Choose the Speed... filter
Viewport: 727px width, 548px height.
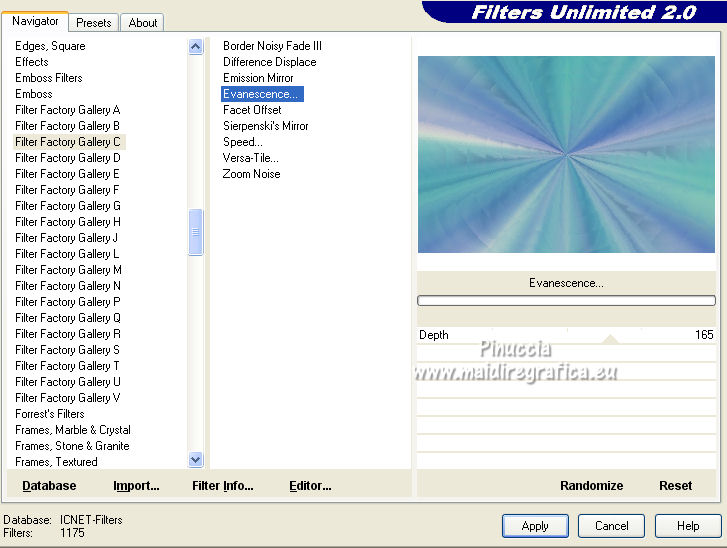coord(242,142)
